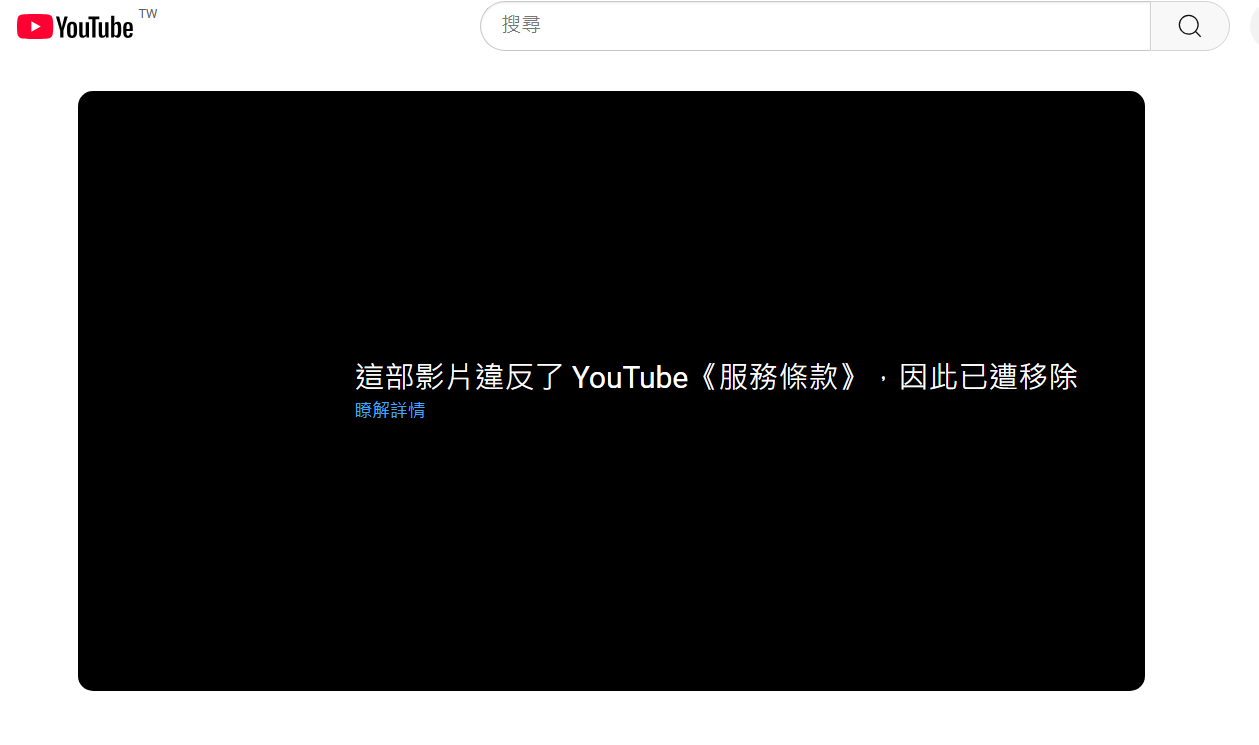This screenshot has height=745, width=1259.
Task: Click the red YouTube play logo icon
Action: click(34, 27)
